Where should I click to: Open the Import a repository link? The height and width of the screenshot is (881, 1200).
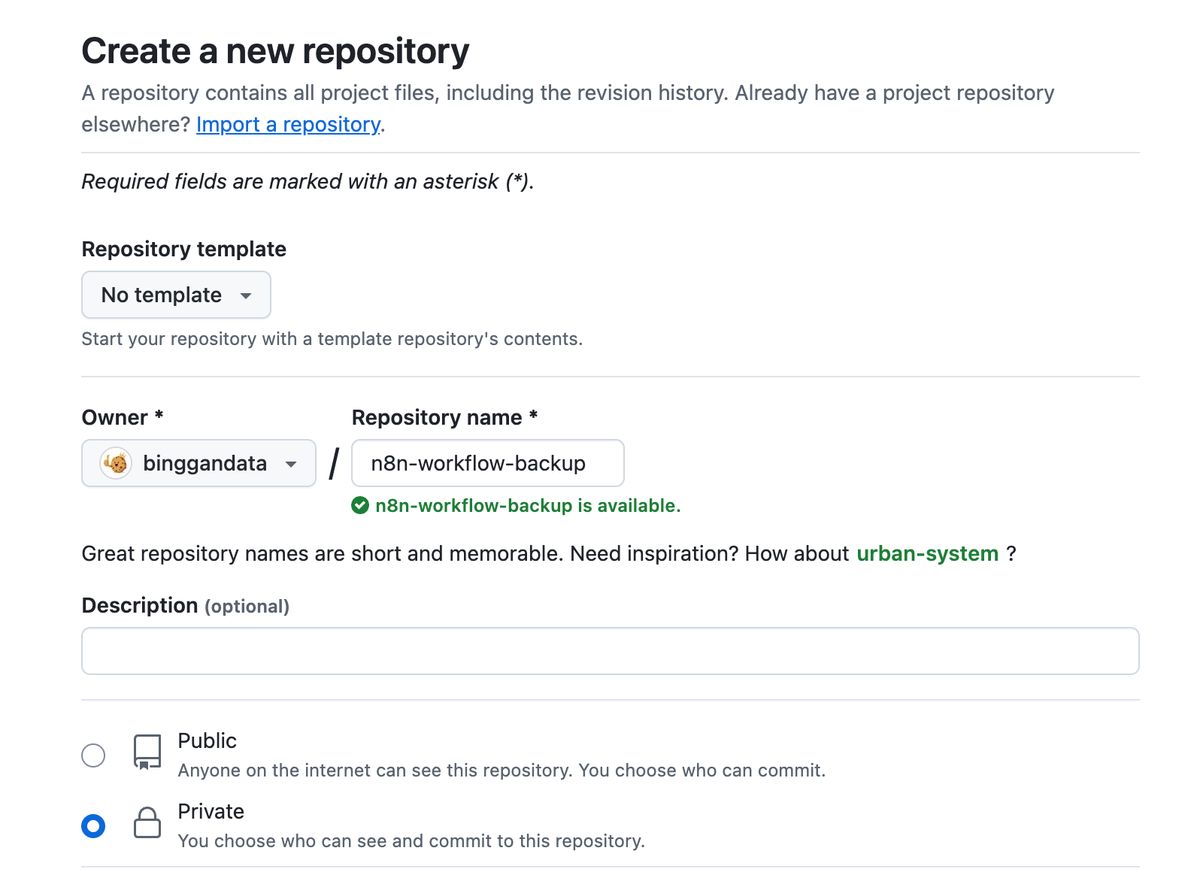287,124
